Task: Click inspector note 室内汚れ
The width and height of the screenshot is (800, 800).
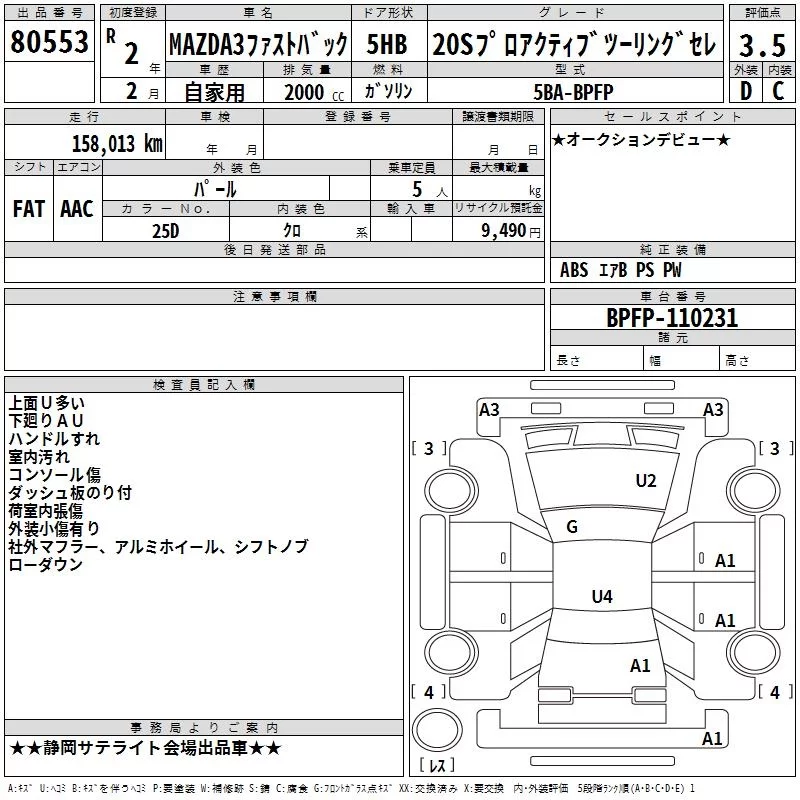Action: click(x=39, y=456)
